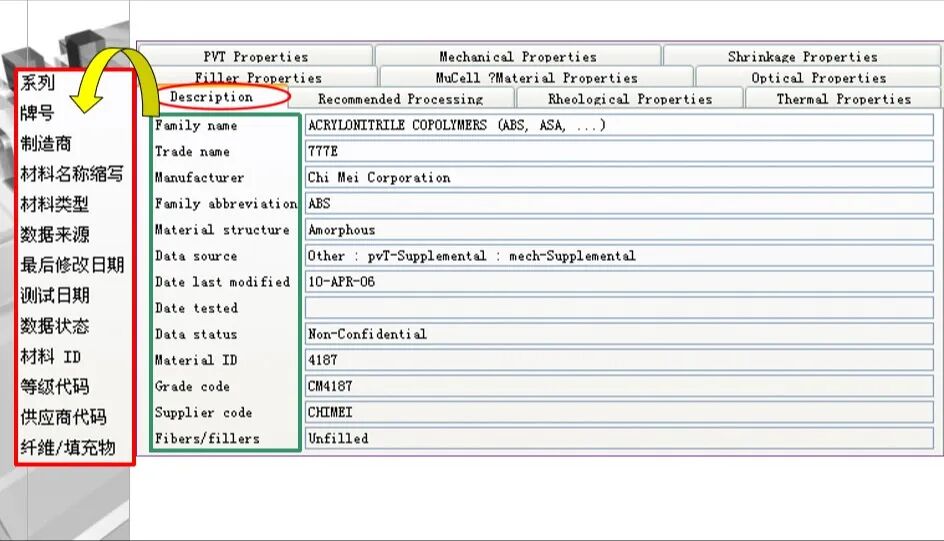Select the Manufacturer field Chi Mei Corporation
The height and width of the screenshot is (541, 944).
pos(618,178)
